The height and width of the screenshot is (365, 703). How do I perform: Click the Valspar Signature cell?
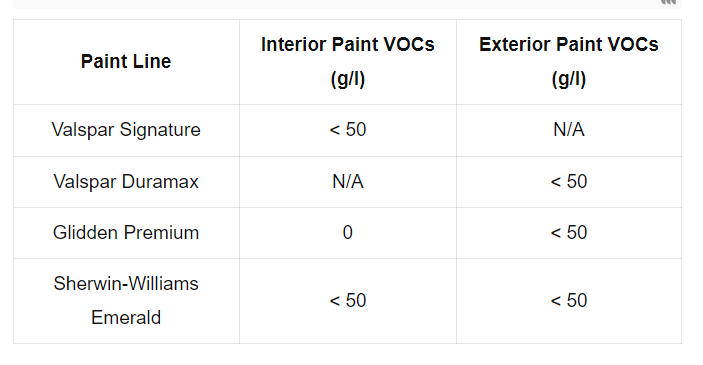tap(126, 130)
